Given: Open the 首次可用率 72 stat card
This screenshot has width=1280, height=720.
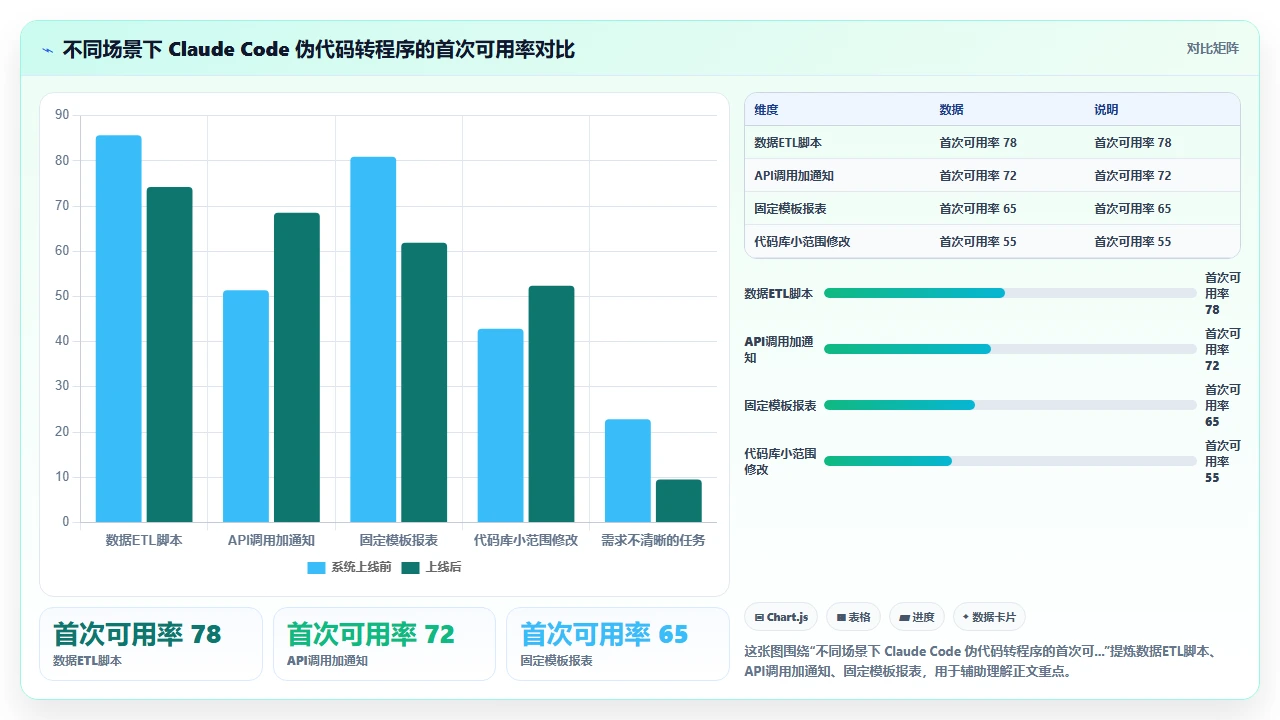Looking at the screenshot, I should pyautogui.click(x=384, y=644).
